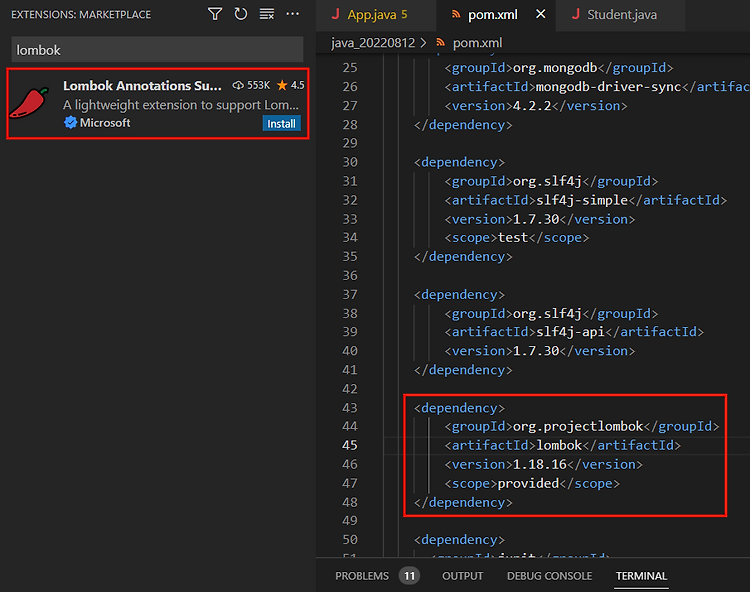Click the Lombok red chili pepper icon
The image size is (750, 592).
29,103
